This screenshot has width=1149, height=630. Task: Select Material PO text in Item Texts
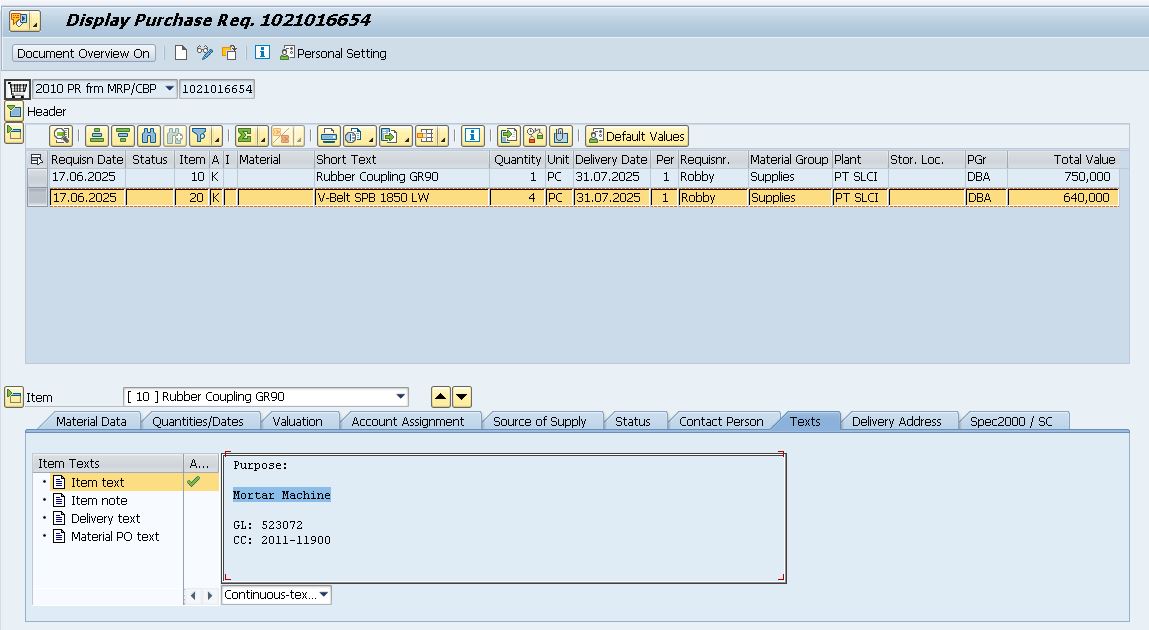tap(114, 536)
